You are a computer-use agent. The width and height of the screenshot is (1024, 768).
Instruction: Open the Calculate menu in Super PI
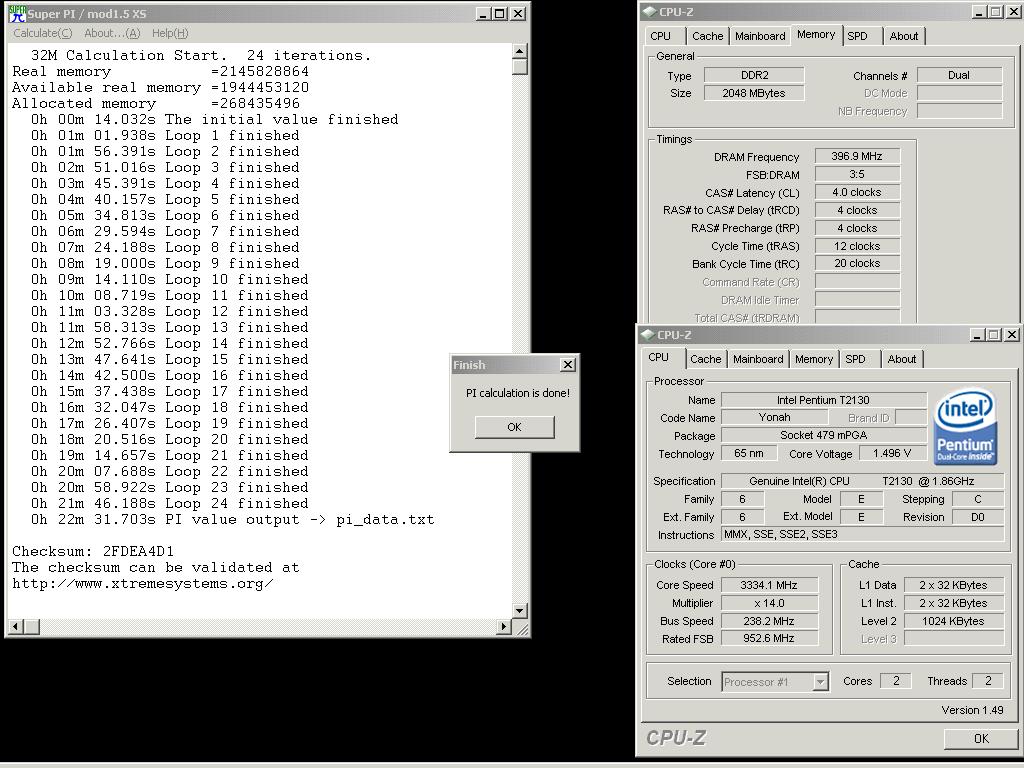(42, 33)
